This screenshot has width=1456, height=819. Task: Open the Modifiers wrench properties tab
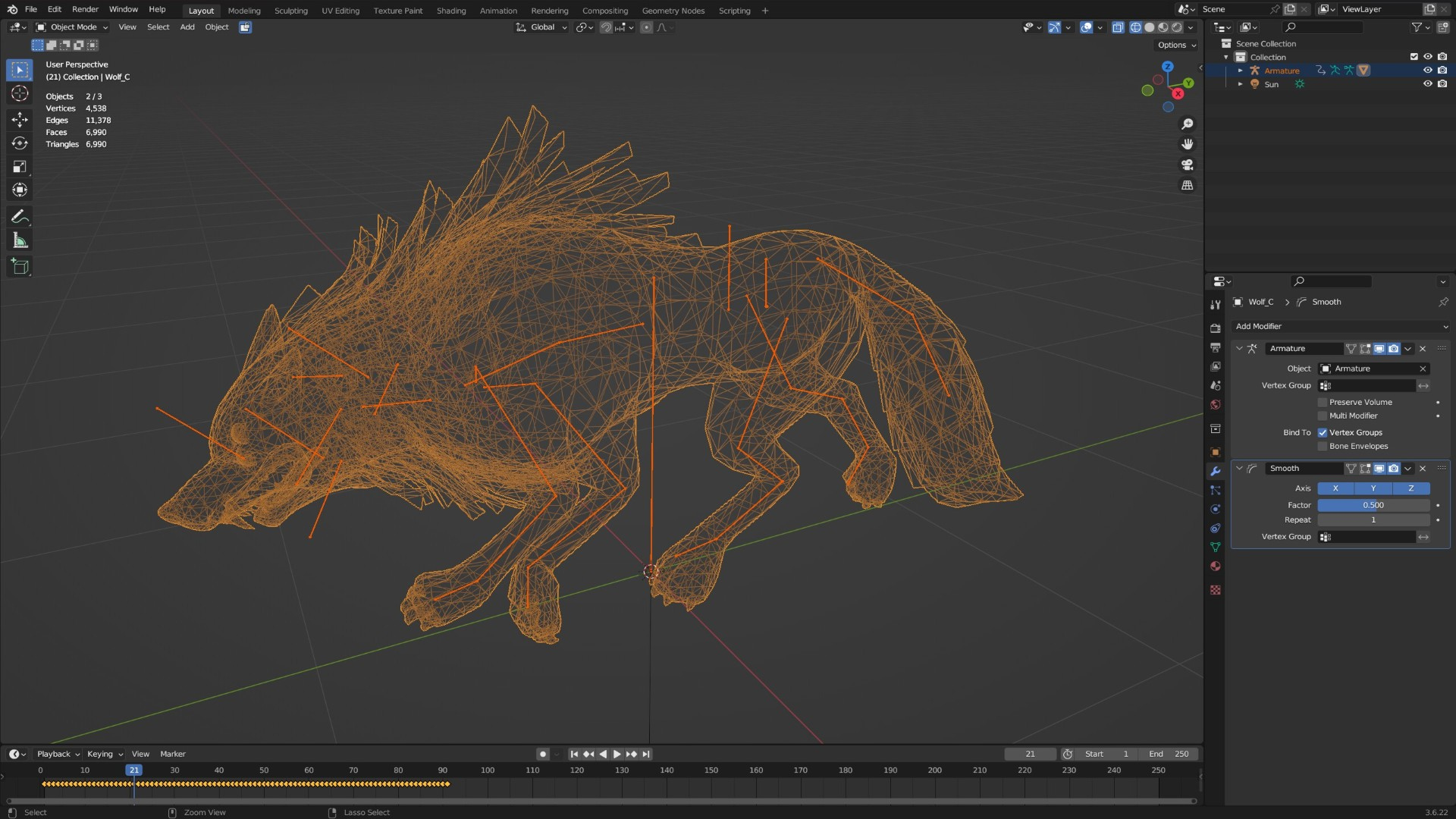click(x=1216, y=472)
